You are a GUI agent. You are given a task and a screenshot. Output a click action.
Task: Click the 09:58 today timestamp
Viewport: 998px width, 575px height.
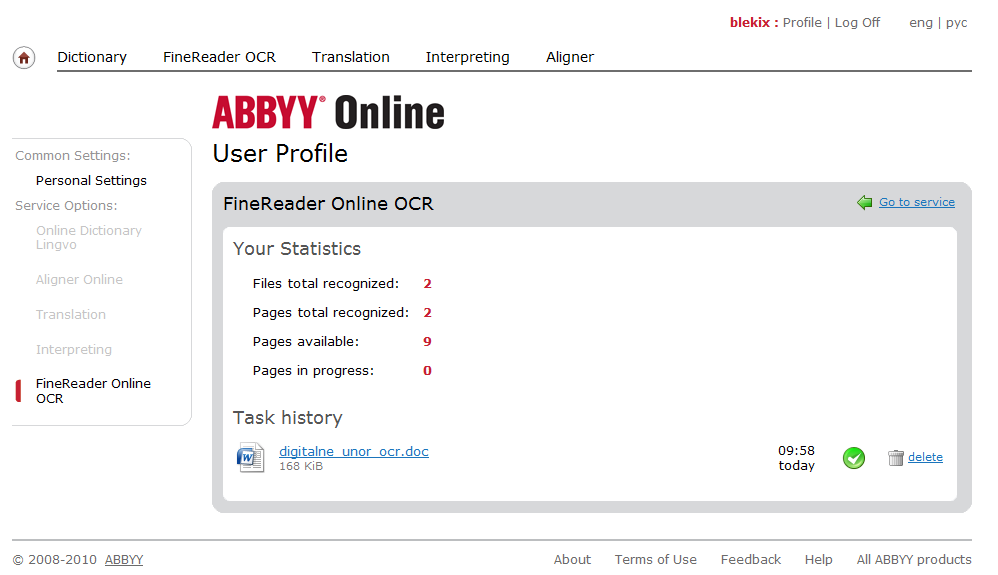(796, 458)
